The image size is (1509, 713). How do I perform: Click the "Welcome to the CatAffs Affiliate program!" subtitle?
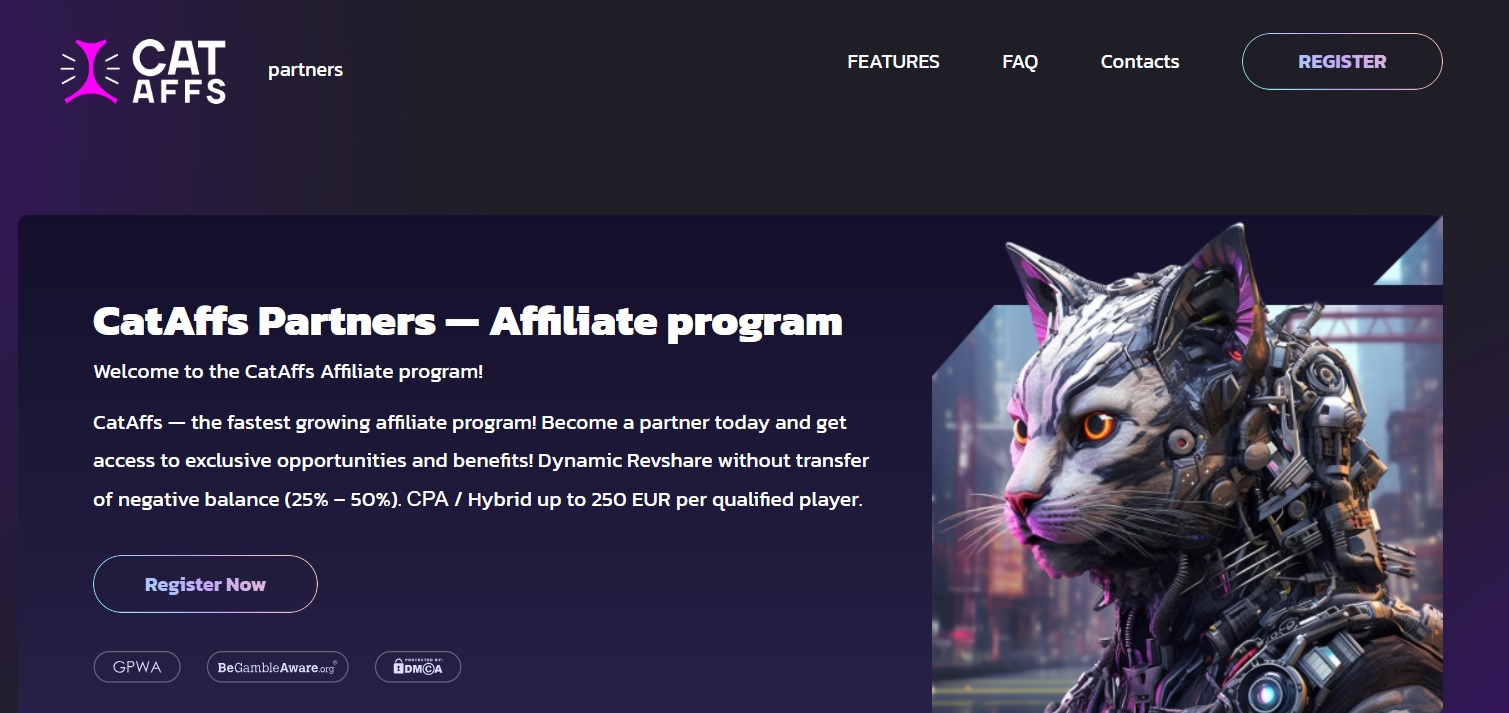[288, 372]
